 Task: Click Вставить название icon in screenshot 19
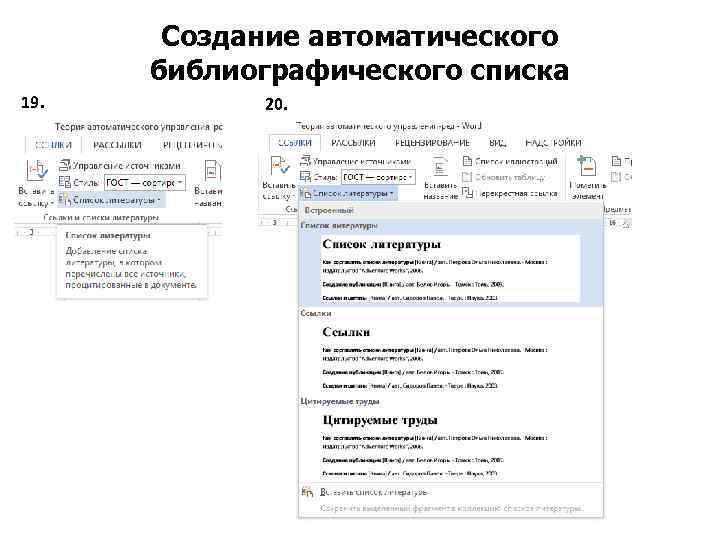[x=212, y=171]
